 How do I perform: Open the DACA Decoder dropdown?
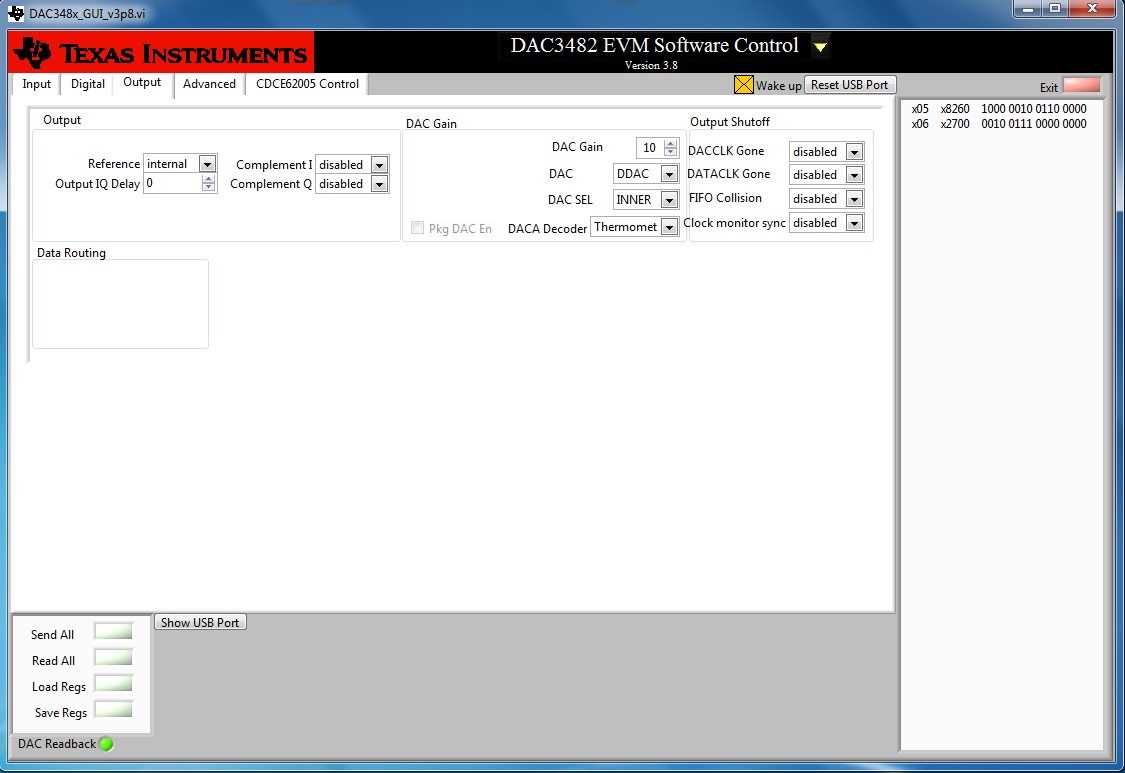(668, 226)
